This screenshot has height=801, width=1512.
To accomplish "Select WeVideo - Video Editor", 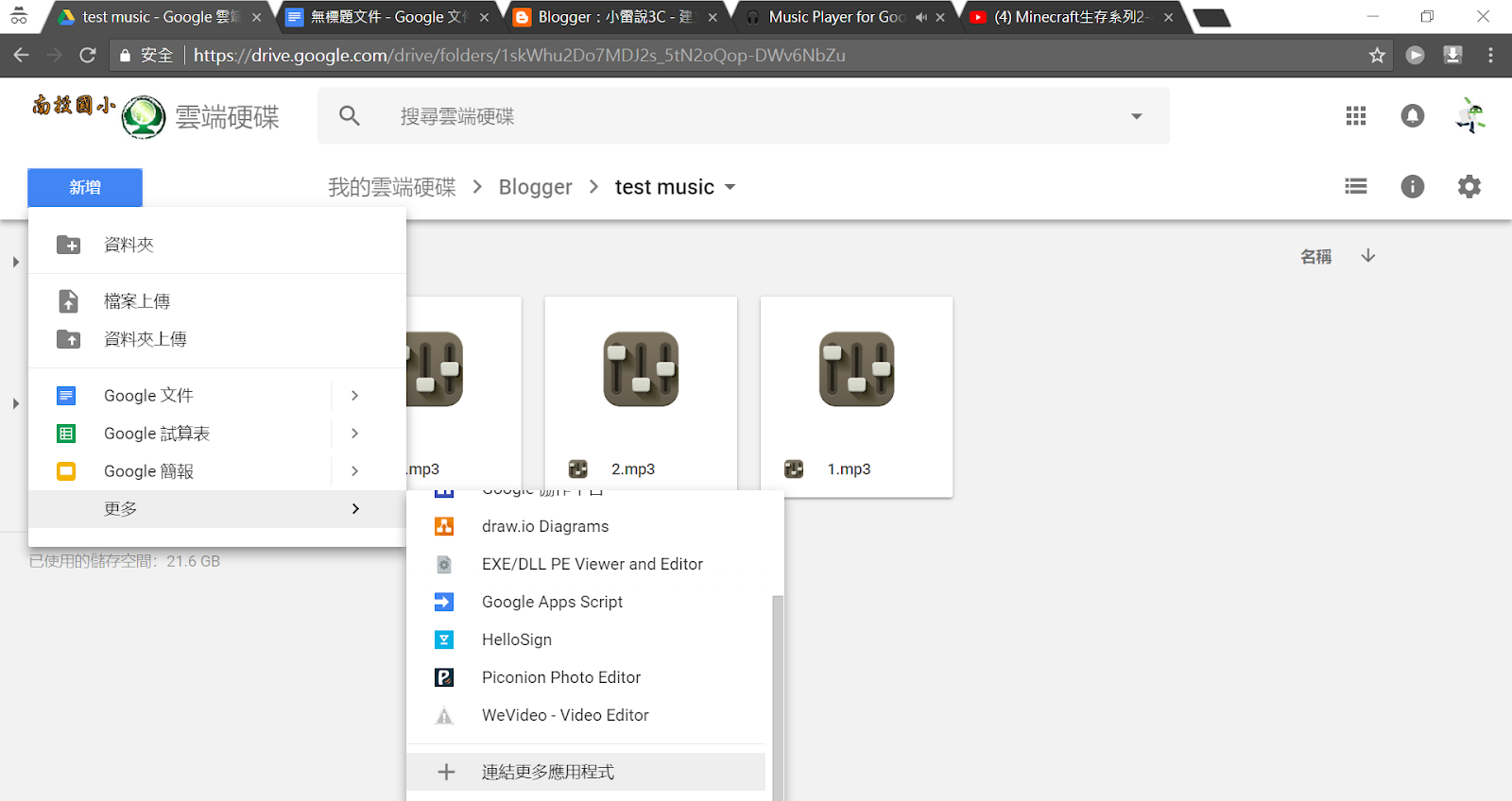I will pyautogui.click(x=586, y=715).
